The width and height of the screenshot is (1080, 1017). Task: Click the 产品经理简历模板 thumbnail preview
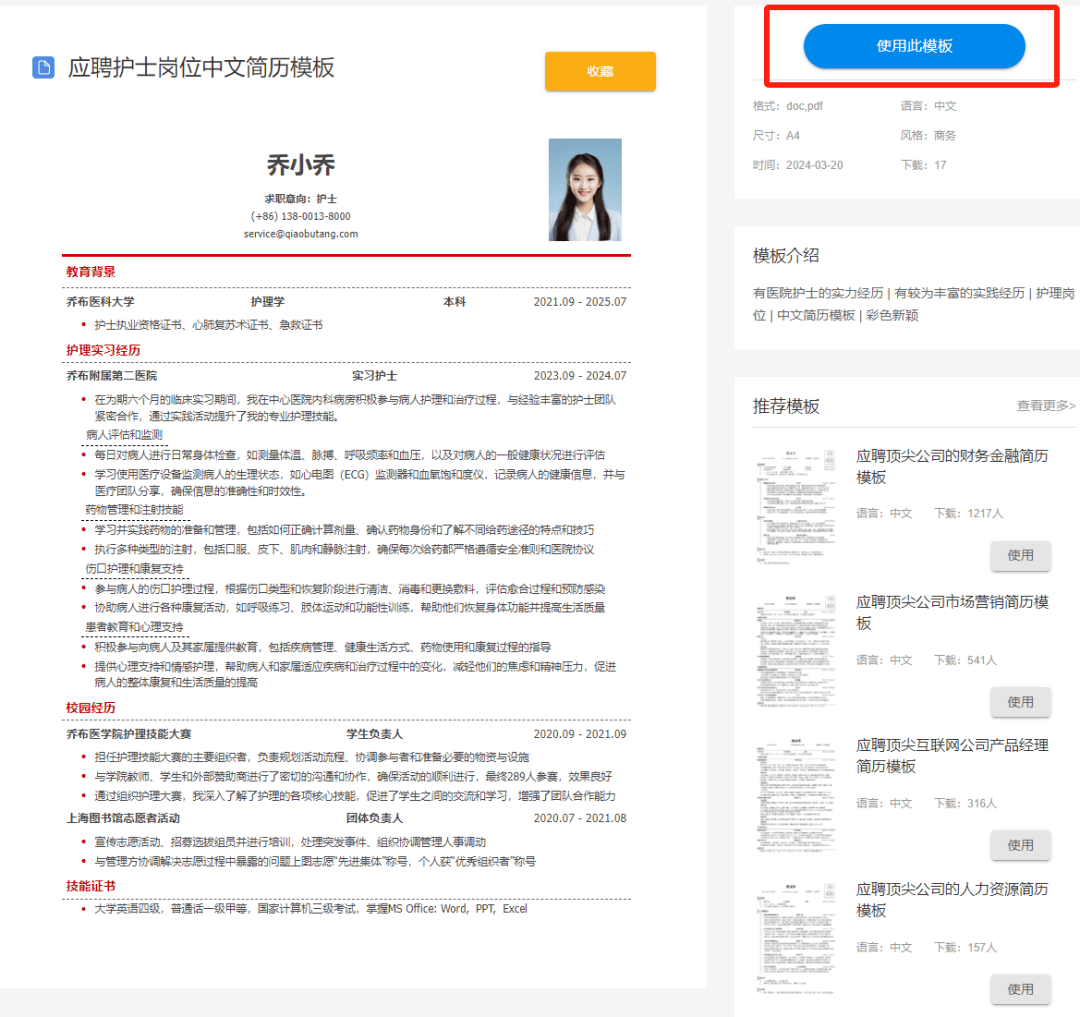(x=795, y=790)
